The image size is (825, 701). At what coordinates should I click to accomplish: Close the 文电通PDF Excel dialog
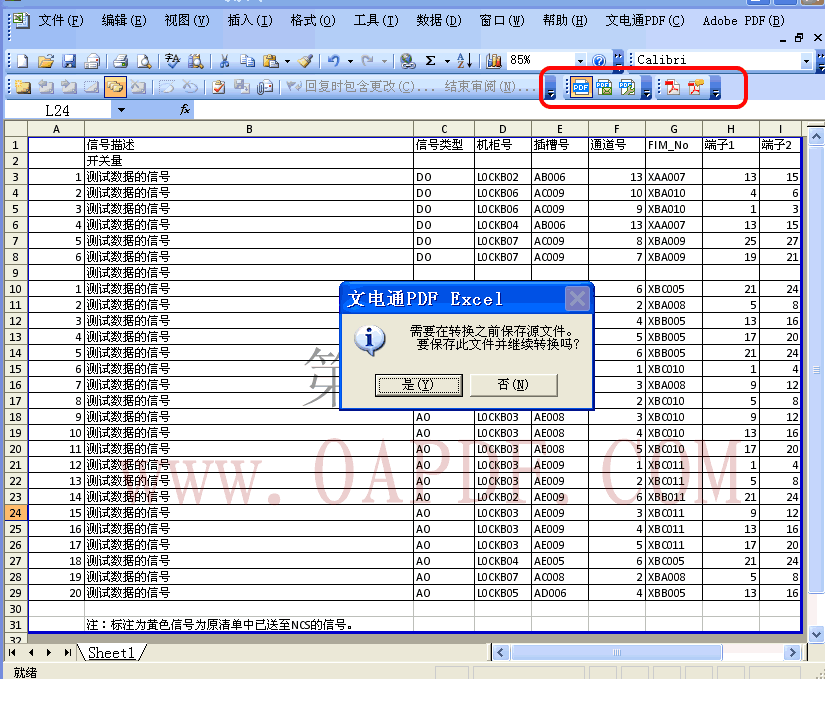577,299
